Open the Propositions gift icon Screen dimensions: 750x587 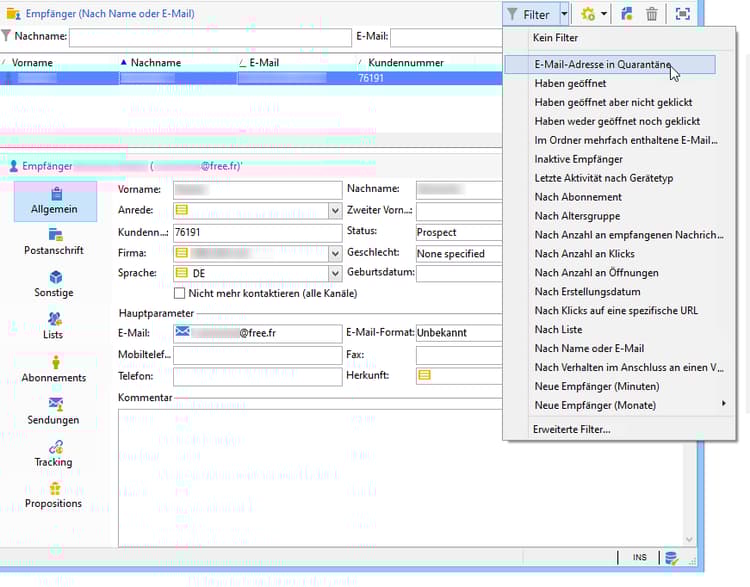(x=55, y=489)
